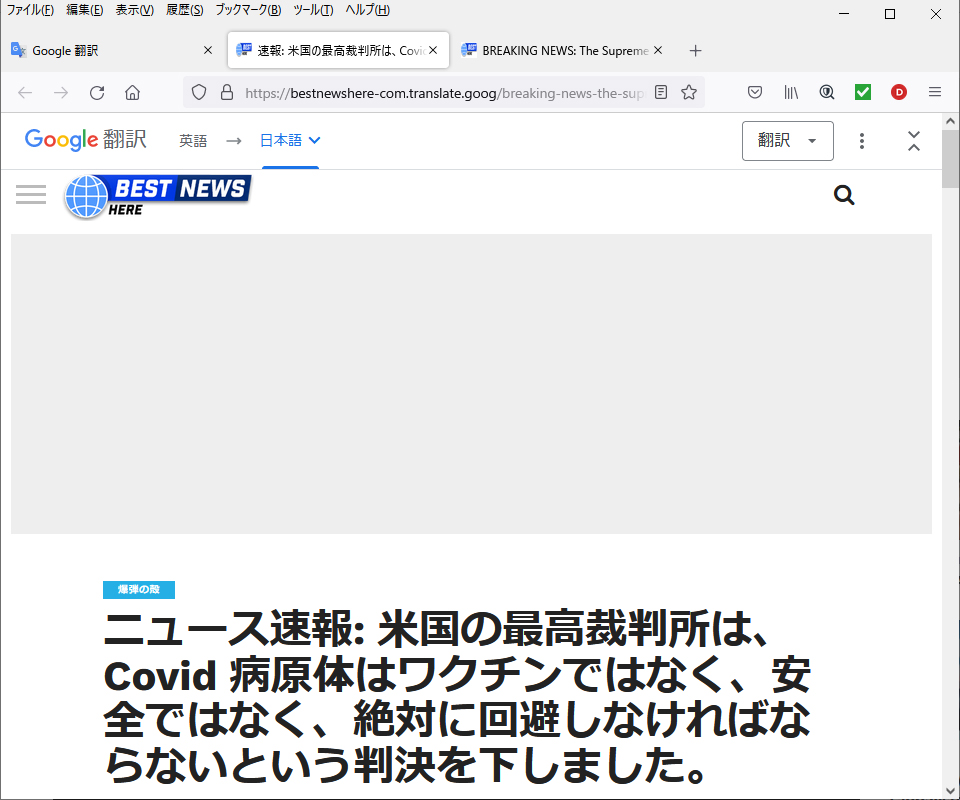
Task: Open the 翻訳 view dropdown button
Action: (x=787, y=141)
